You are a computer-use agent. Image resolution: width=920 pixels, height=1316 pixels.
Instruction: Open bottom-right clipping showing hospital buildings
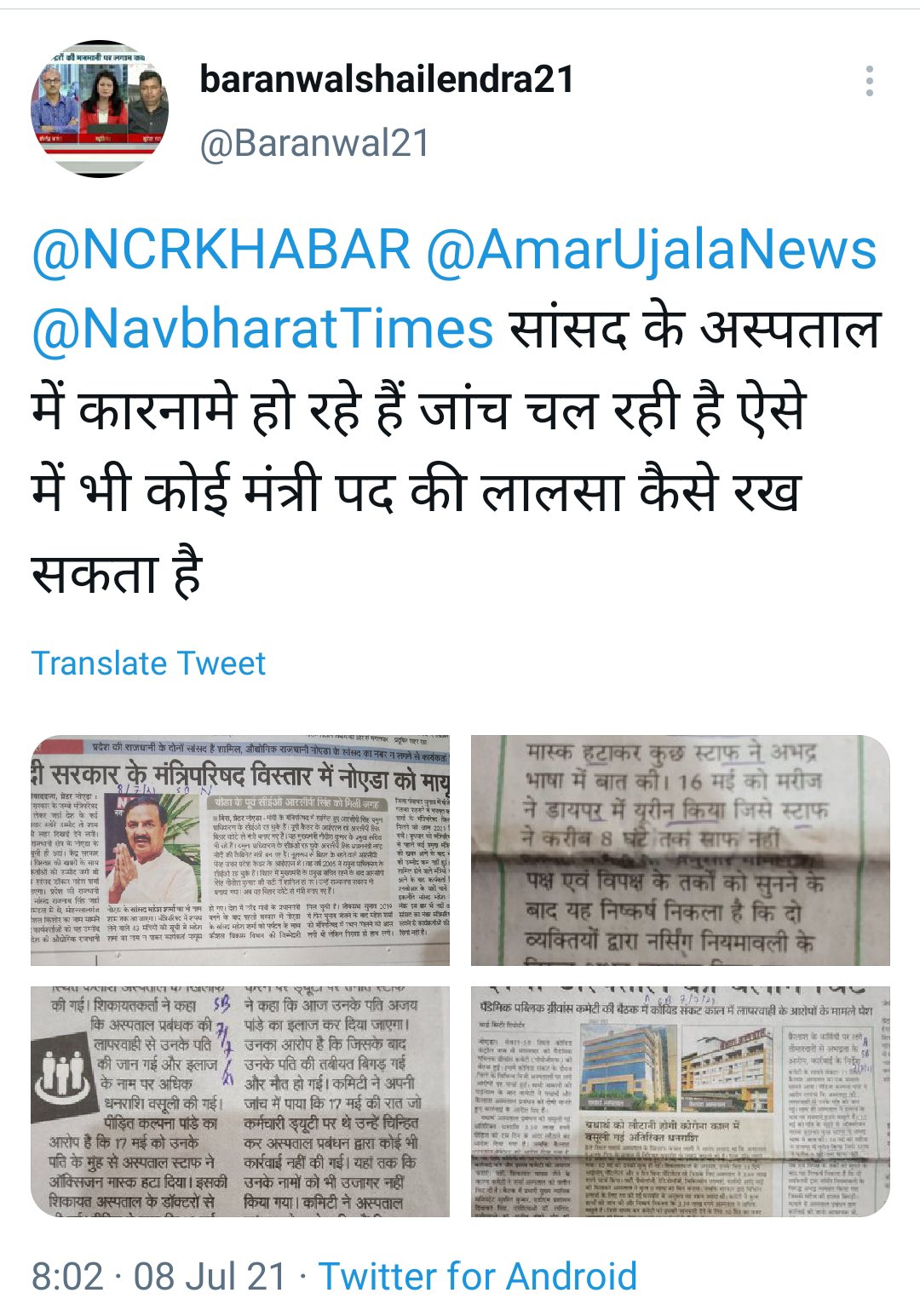[681, 1101]
